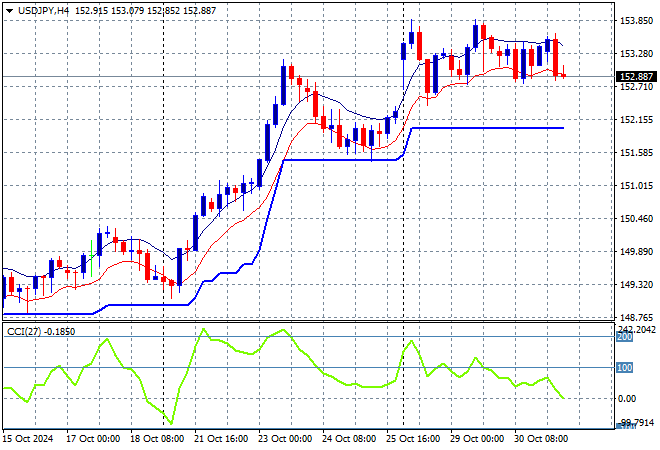The image size is (660, 450).
Task: Click the 153.280 price axis label
Action: (x=636, y=54)
